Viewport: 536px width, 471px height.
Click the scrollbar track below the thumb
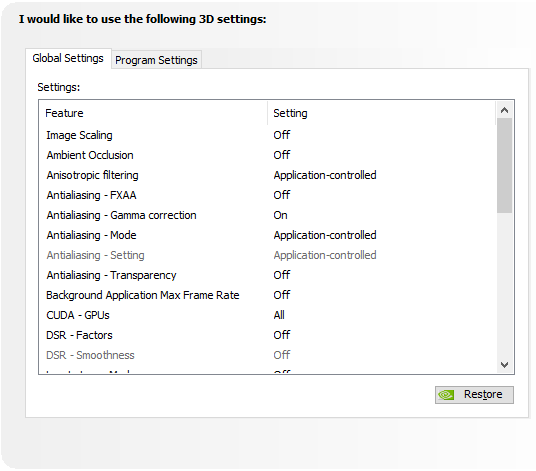(504, 285)
